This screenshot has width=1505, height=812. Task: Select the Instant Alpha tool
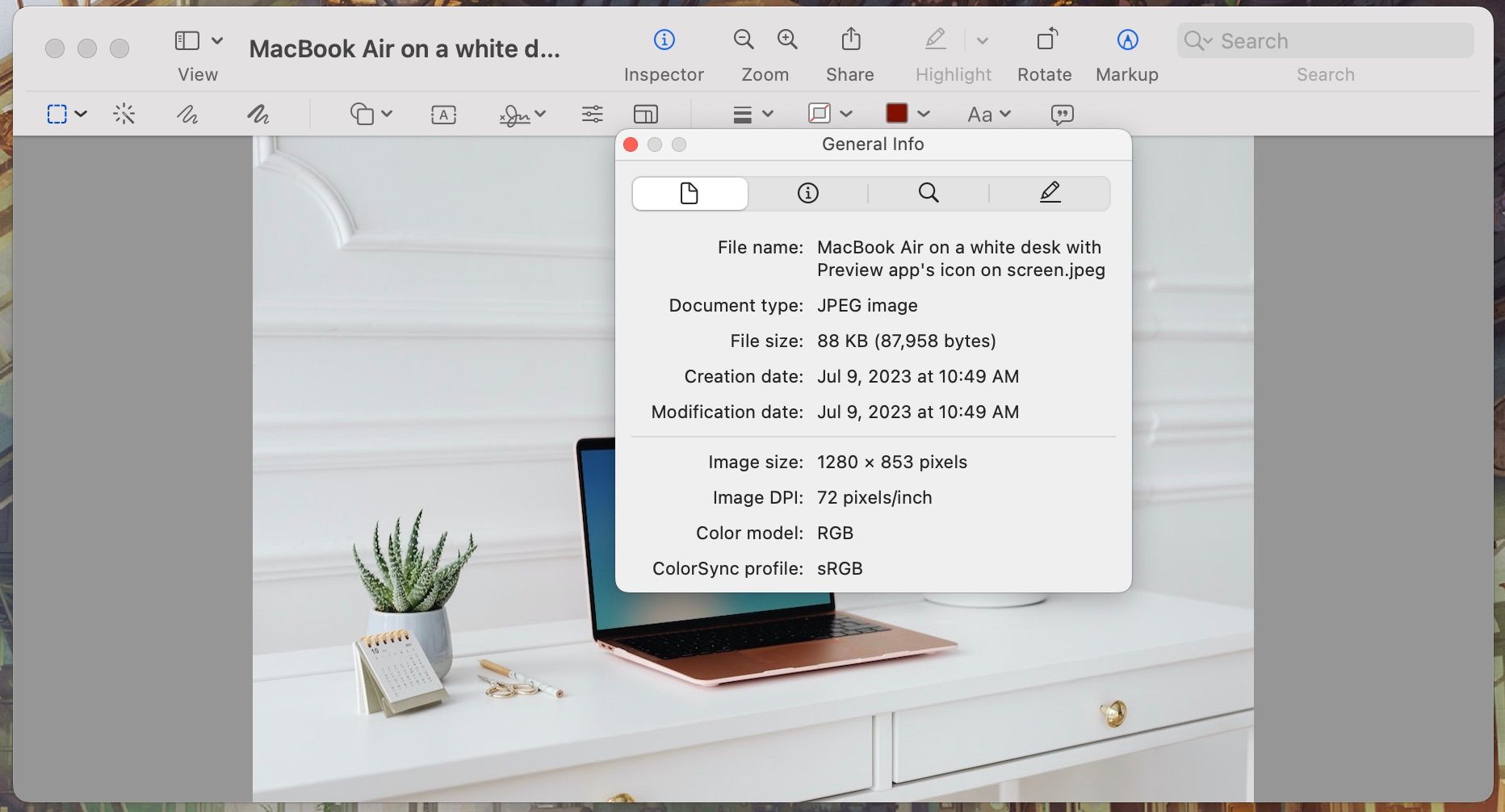125,114
